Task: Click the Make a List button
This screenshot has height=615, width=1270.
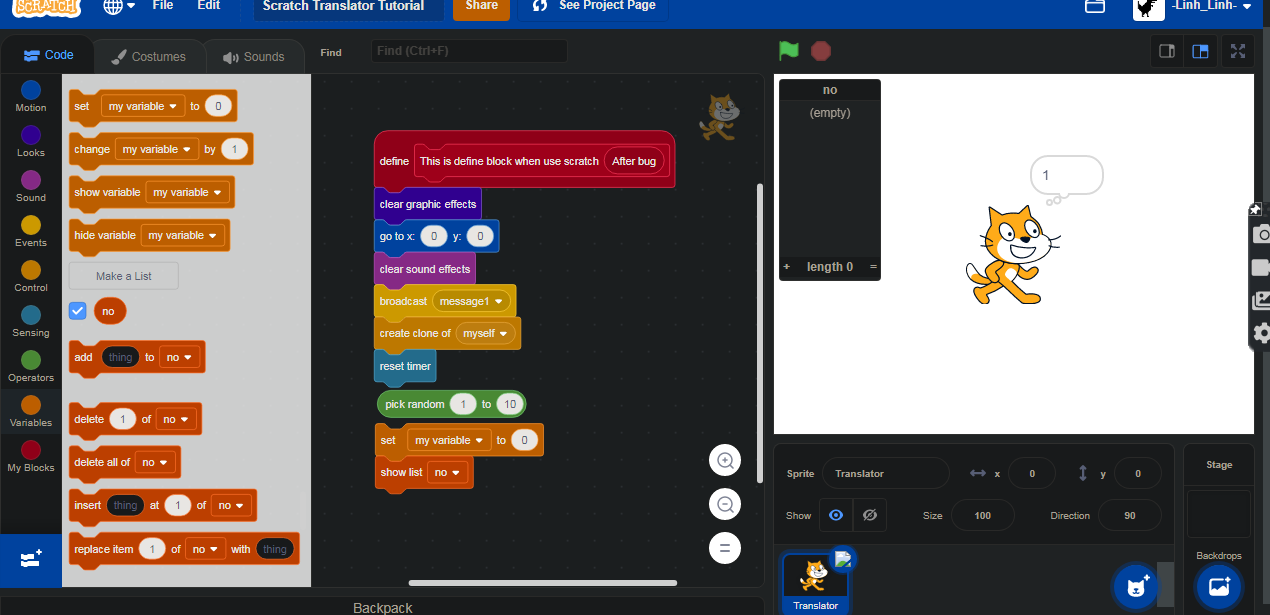Action: pos(122,275)
